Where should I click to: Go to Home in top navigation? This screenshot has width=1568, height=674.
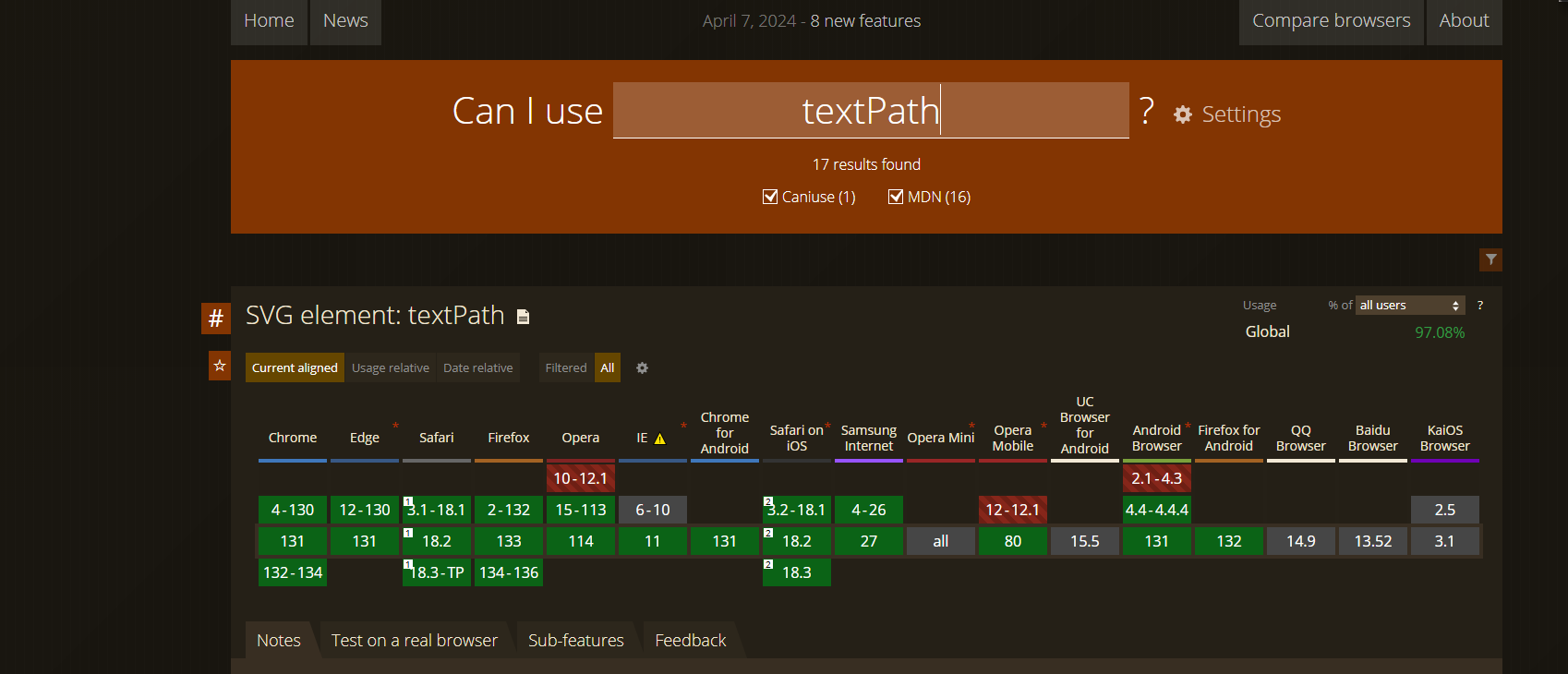(x=269, y=20)
